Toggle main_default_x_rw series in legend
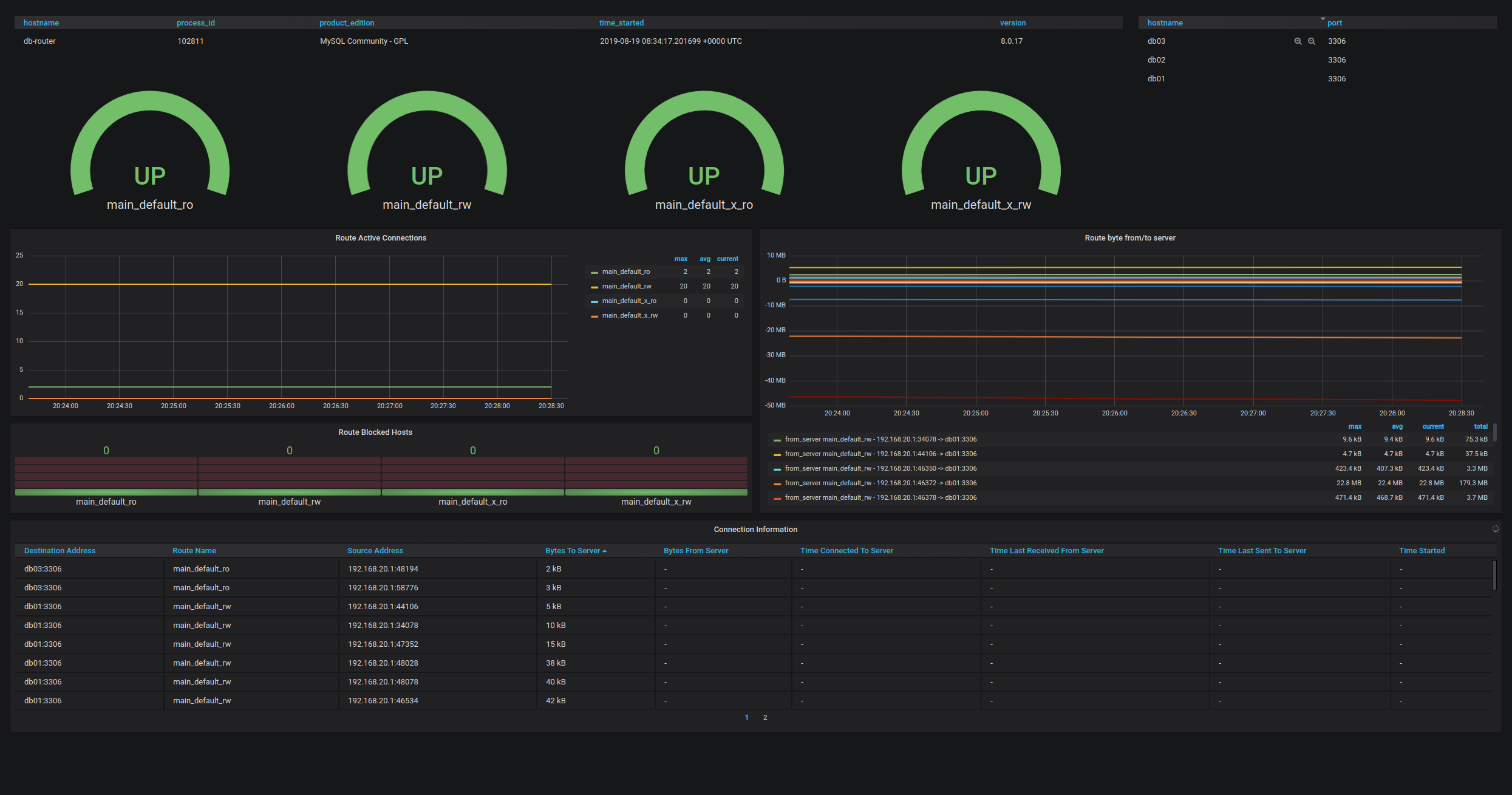The image size is (1512, 795). (630, 316)
